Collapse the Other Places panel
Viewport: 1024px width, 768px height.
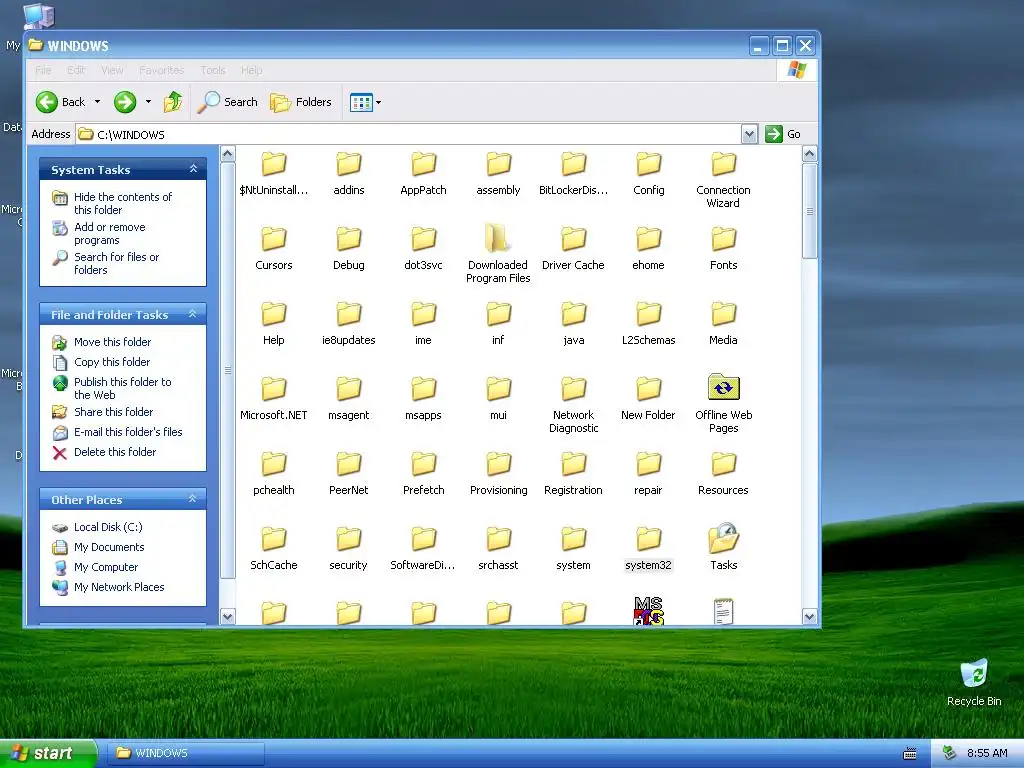click(193, 499)
